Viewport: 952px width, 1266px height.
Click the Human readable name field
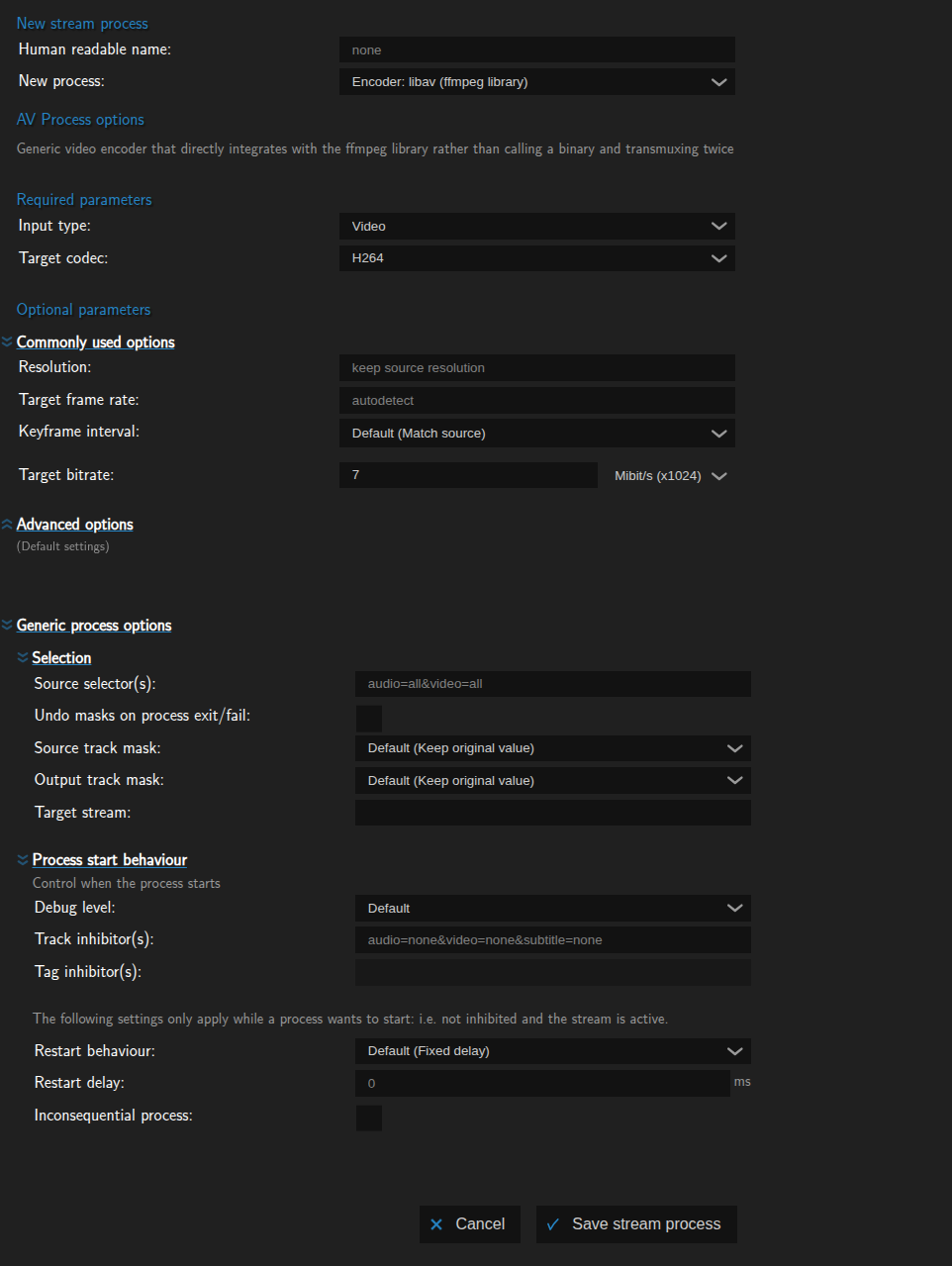pyautogui.click(x=537, y=50)
